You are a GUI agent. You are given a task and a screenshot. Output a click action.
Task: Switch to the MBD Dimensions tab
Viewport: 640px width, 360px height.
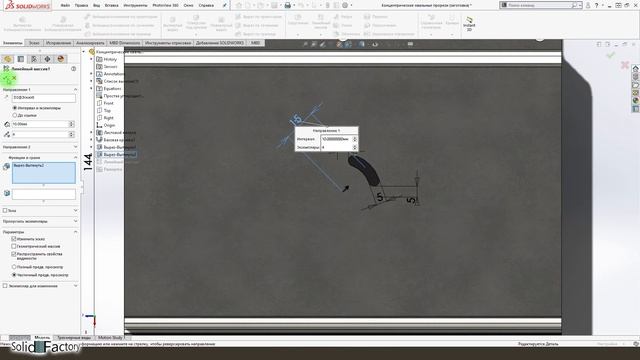(x=124, y=42)
